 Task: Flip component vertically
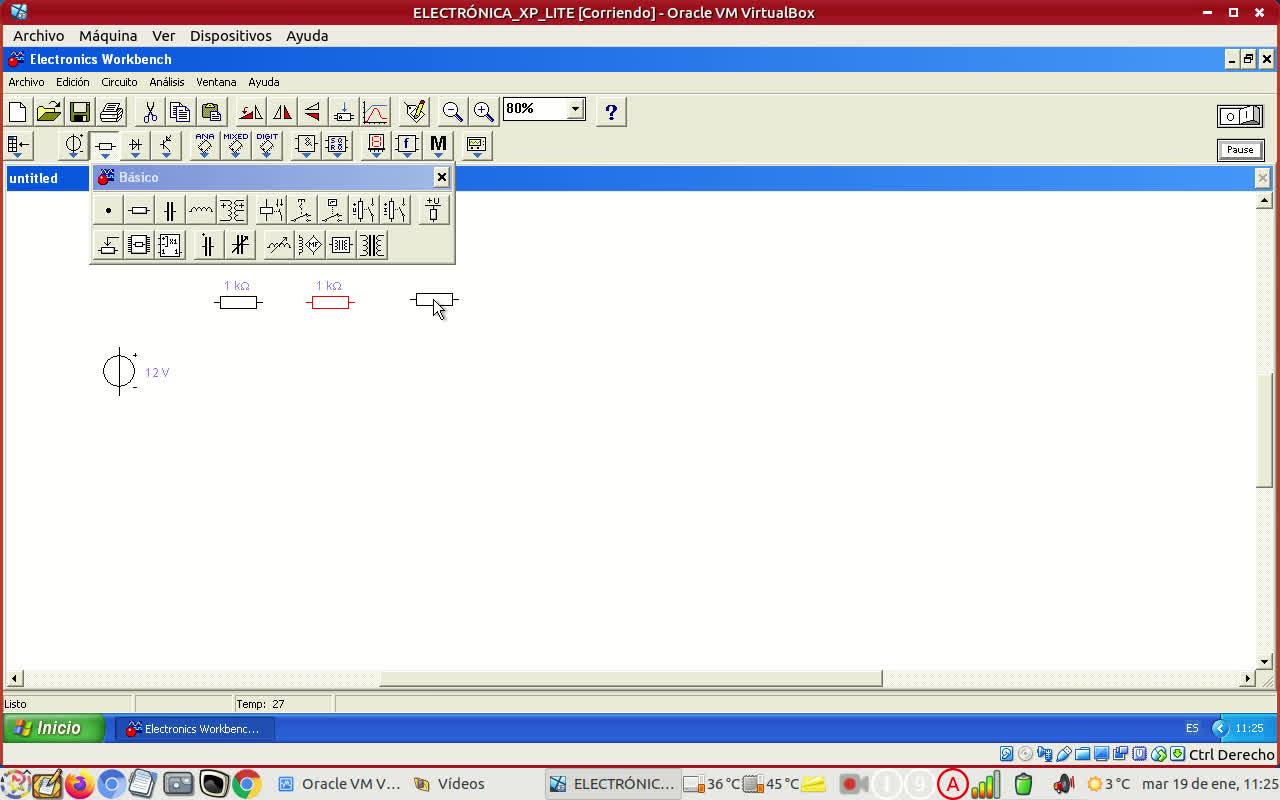(x=313, y=112)
